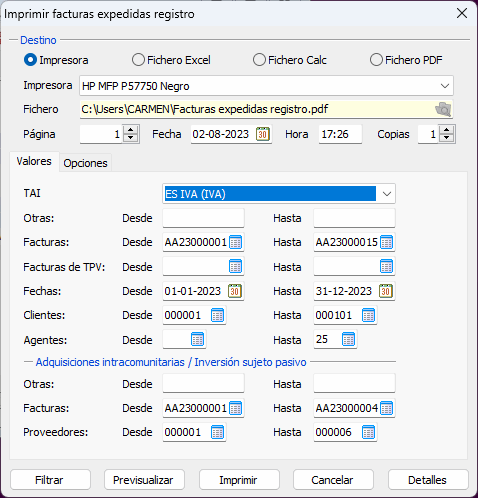Open lookup icon for Clientes Hasta 000101
This screenshot has height=498, width=478.
pos(369,315)
